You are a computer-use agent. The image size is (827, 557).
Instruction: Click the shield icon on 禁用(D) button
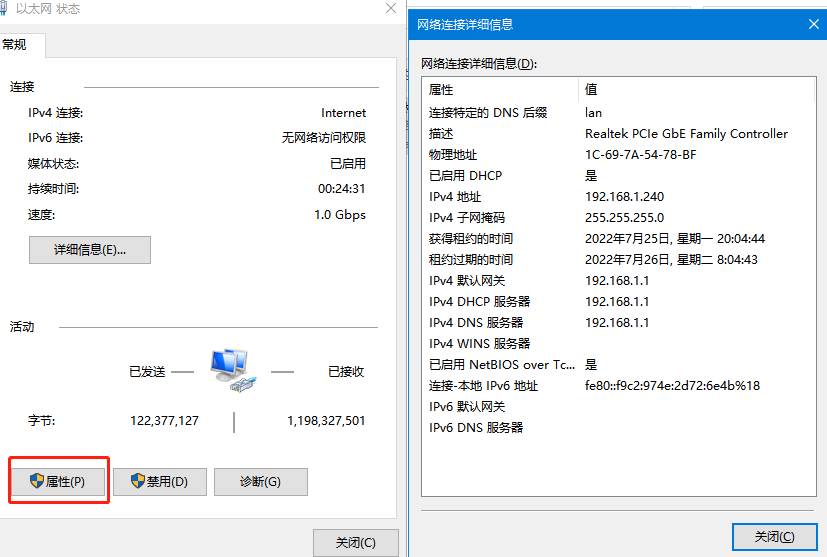(137, 481)
